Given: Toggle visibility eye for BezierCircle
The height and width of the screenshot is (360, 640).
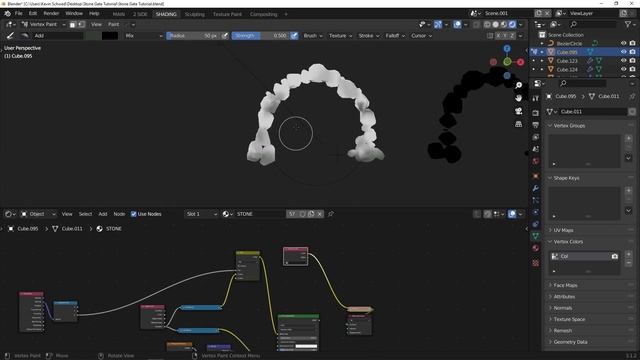Looking at the screenshot, I should tap(623, 43).
